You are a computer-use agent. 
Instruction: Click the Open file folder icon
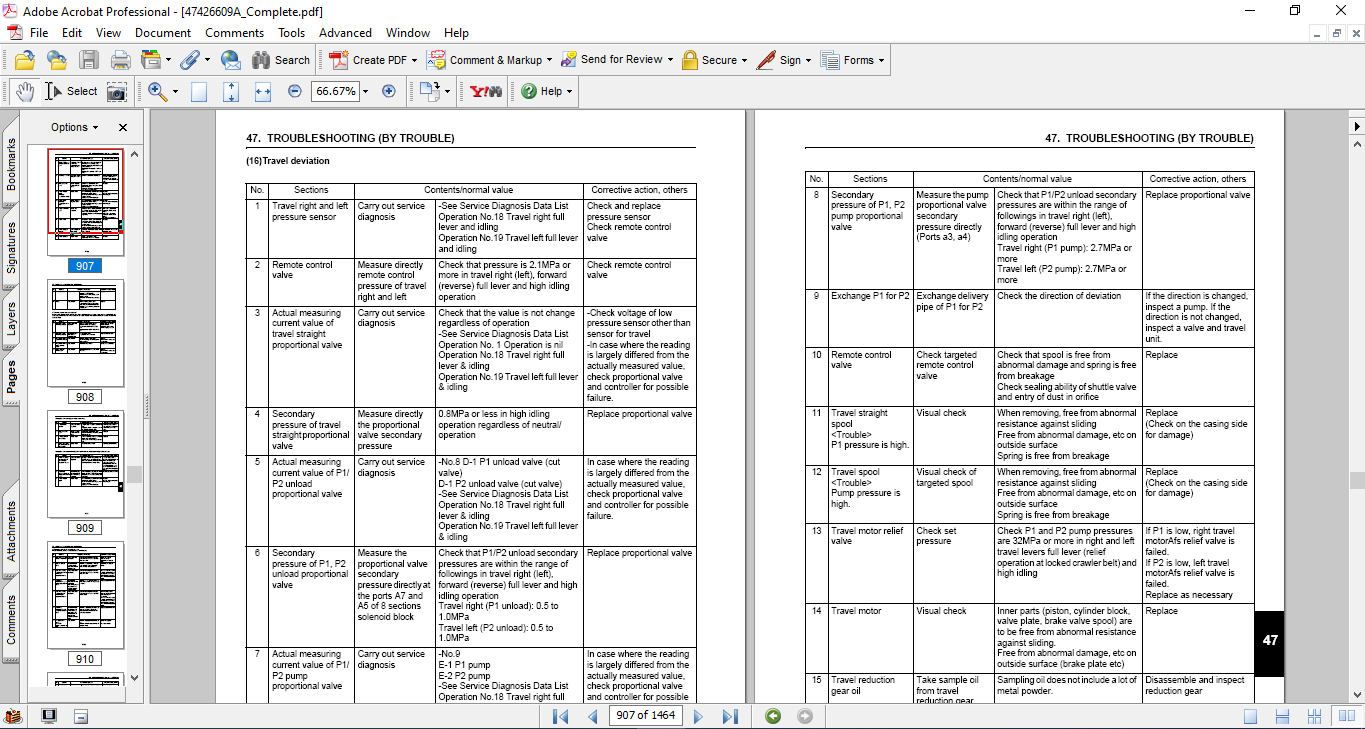(x=24, y=60)
